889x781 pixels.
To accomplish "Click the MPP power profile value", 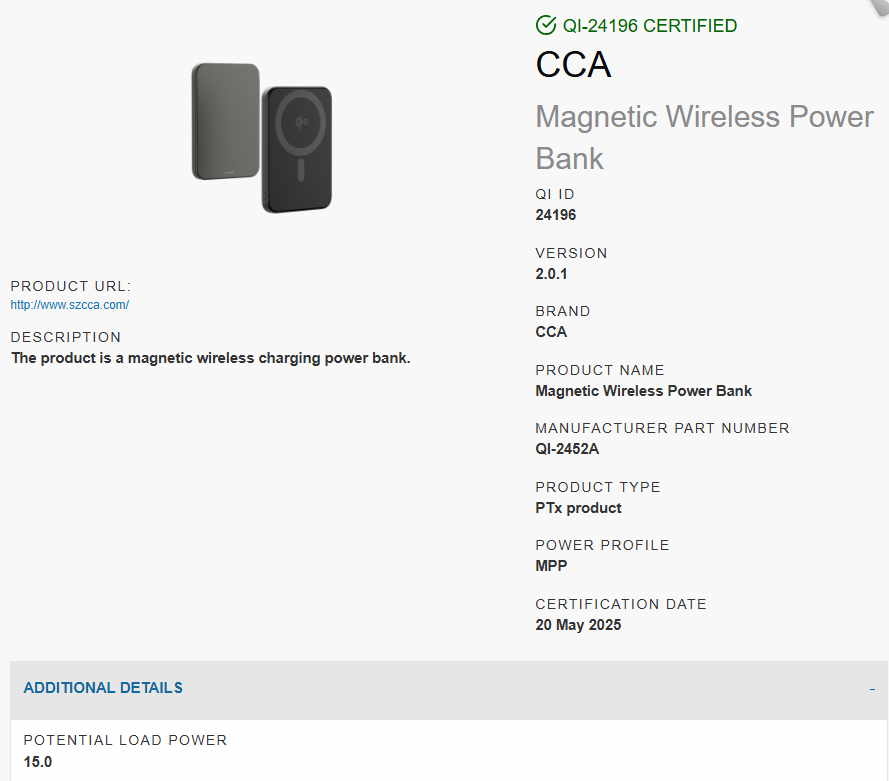I will (551, 566).
